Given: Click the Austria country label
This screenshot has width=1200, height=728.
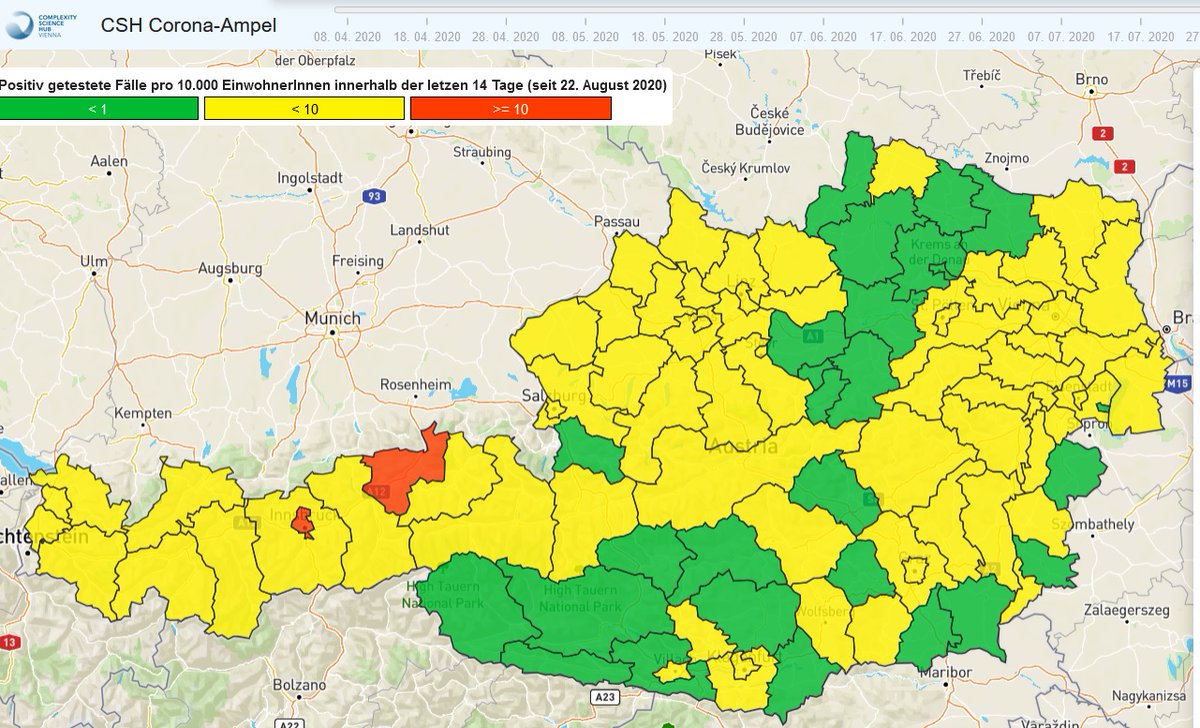Looking at the screenshot, I should pyautogui.click(x=742, y=447).
